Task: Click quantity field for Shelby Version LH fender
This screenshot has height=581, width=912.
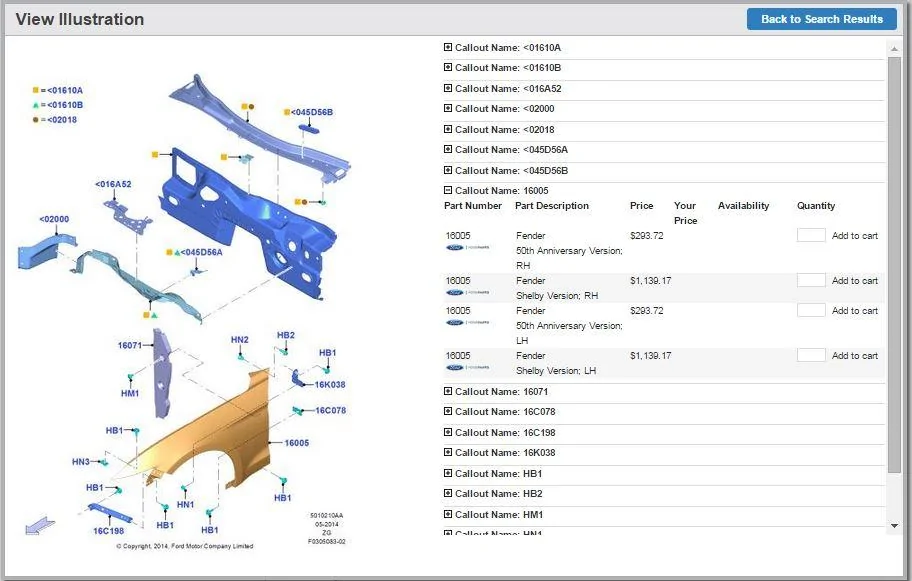Action: (811, 355)
